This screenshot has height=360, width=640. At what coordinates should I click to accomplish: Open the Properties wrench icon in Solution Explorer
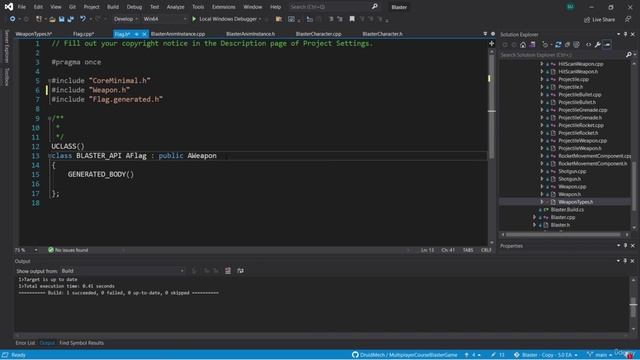click(x=598, y=44)
